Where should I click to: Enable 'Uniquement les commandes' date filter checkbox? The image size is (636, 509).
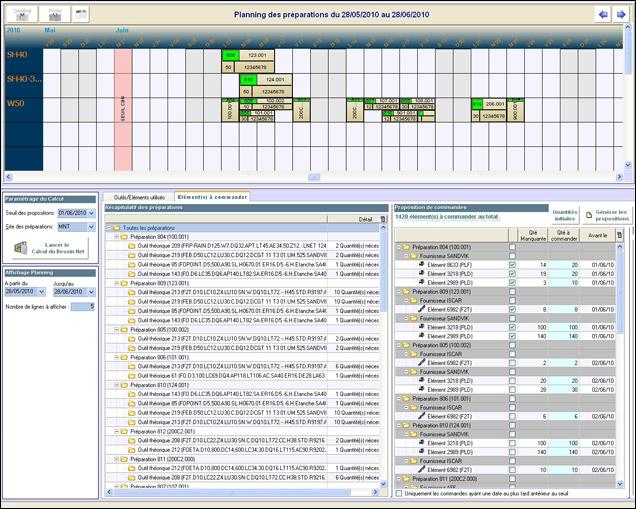(401, 492)
